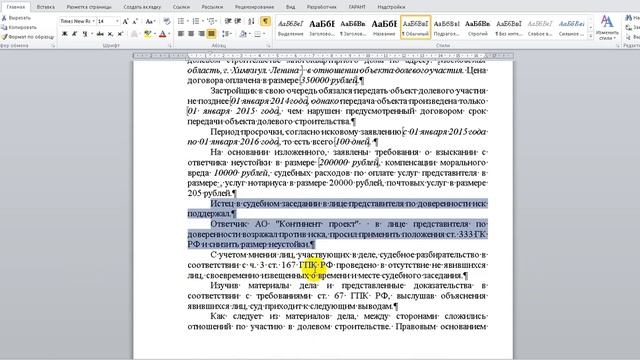Increase paragraph indent

pyautogui.click(x=238, y=21)
